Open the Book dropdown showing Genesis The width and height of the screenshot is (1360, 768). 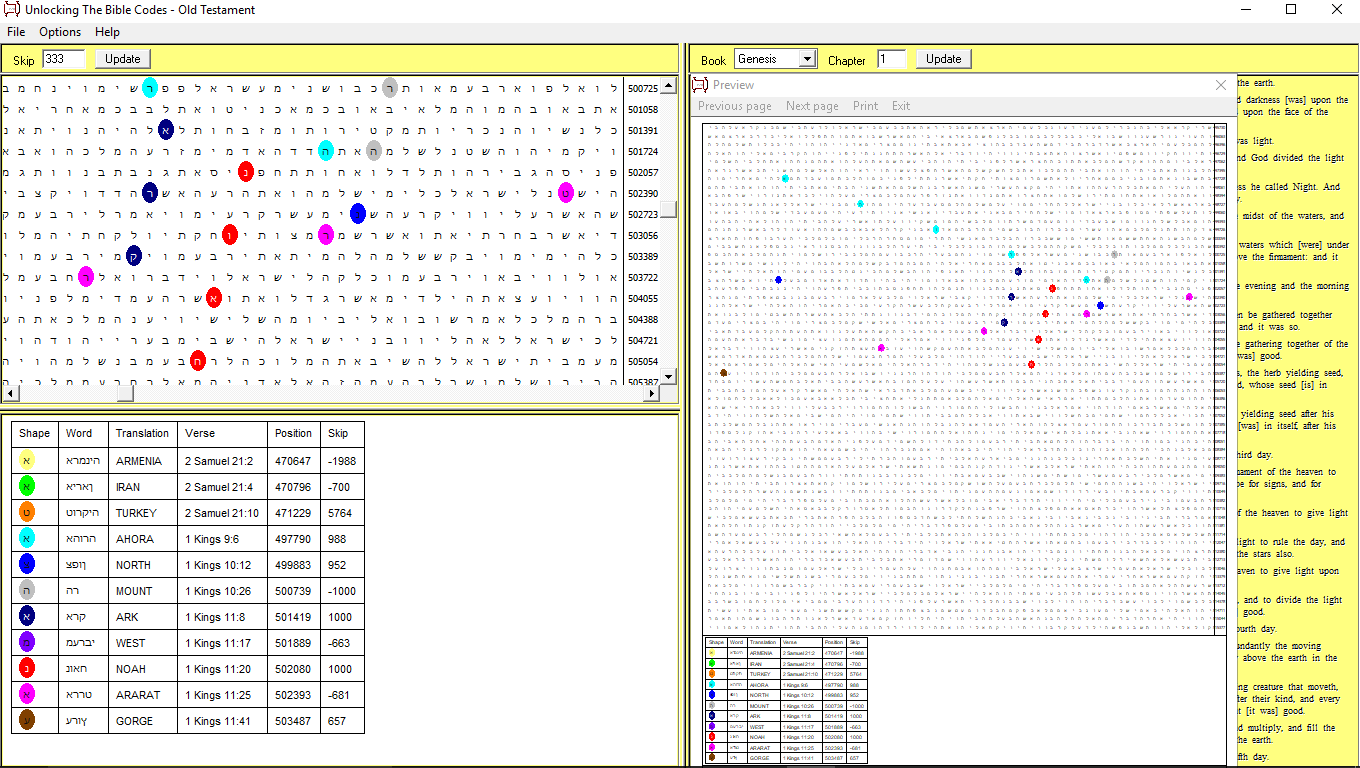pyautogui.click(x=776, y=59)
